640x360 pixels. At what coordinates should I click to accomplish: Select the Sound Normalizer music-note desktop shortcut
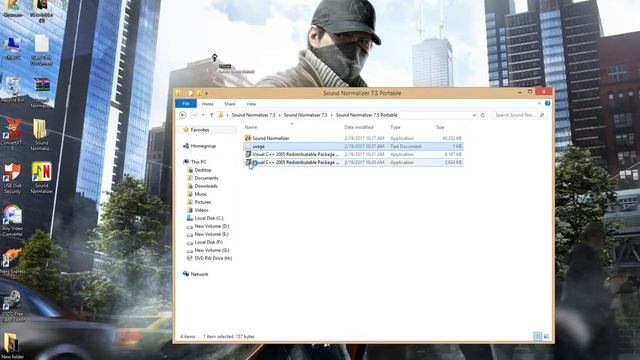tap(42, 178)
